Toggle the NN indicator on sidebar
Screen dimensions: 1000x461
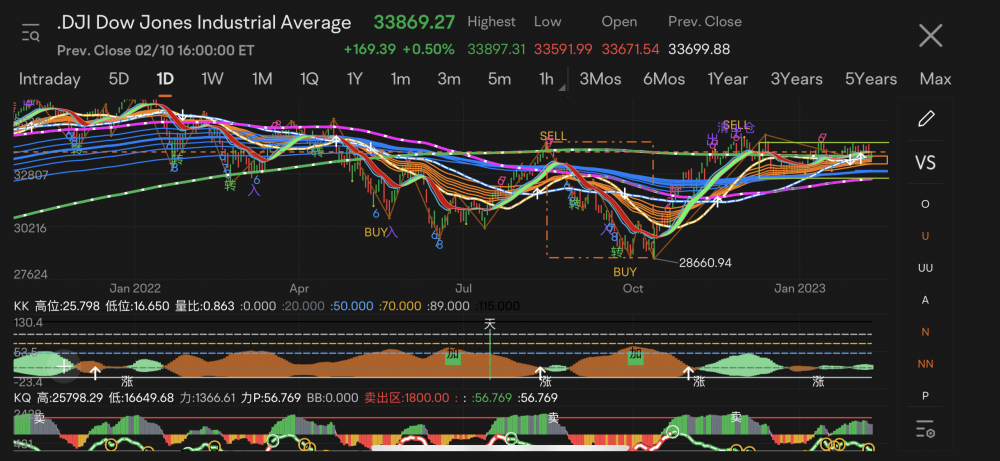pyautogui.click(x=926, y=364)
